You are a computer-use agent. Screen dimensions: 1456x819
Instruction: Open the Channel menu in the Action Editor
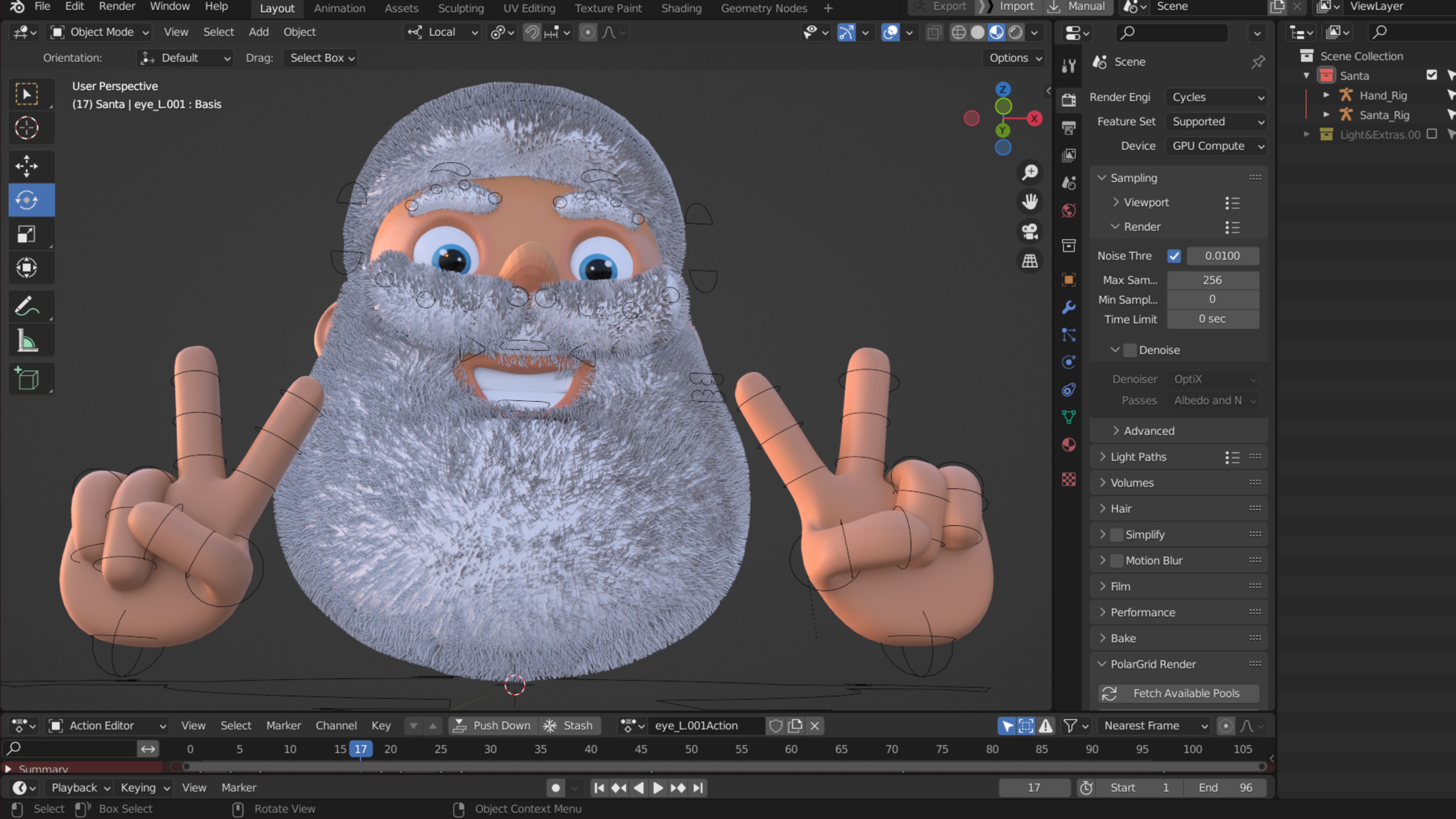[336, 726]
